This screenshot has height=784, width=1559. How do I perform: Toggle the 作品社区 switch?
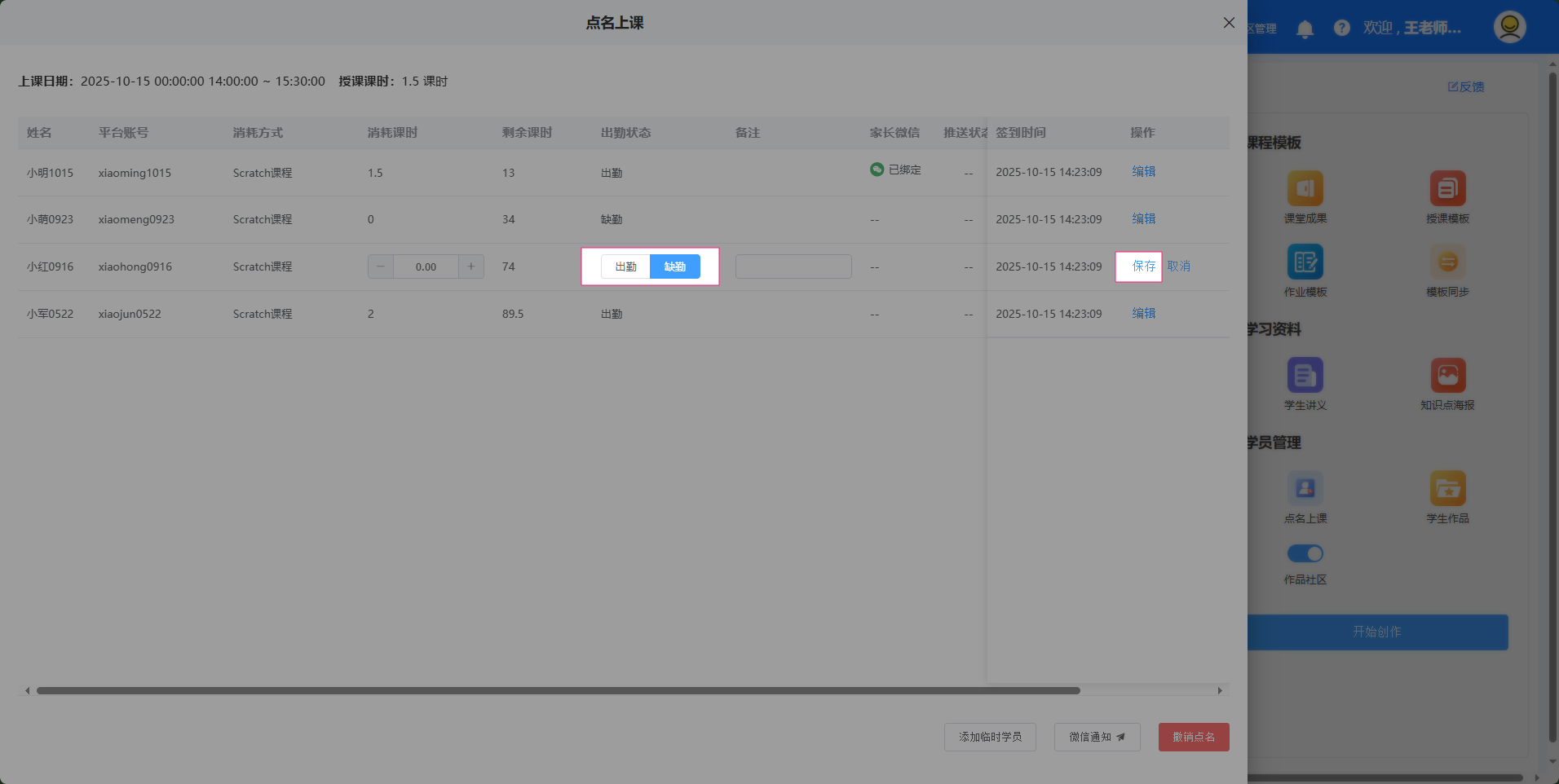coord(1305,553)
